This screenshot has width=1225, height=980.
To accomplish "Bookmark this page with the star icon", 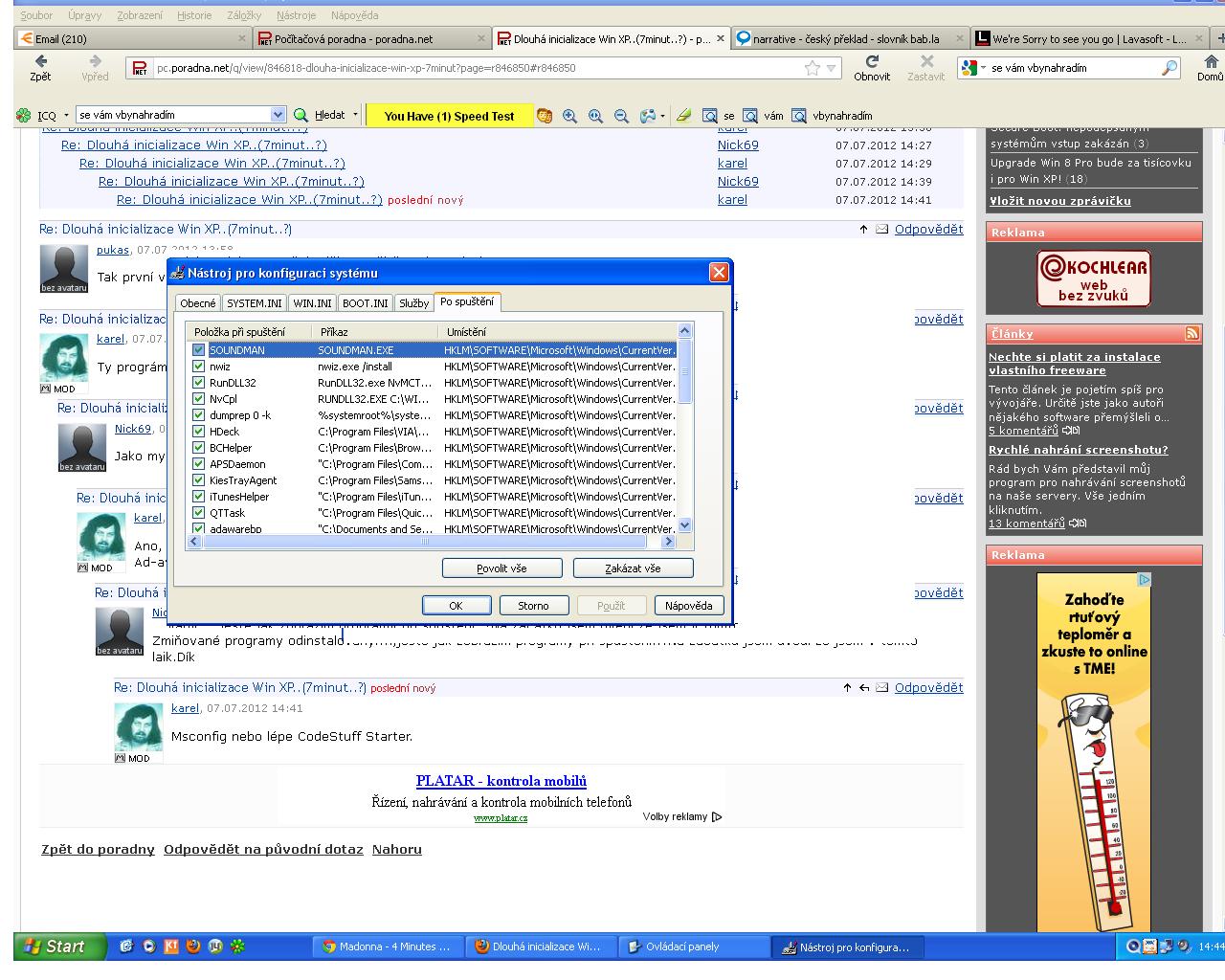I will [813, 68].
